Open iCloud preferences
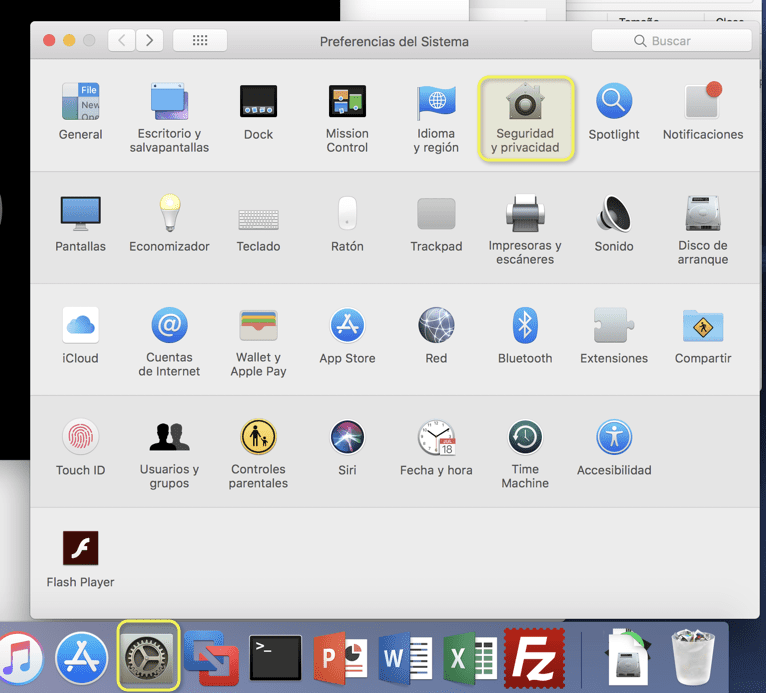The height and width of the screenshot is (693, 766). pos(81,335)
